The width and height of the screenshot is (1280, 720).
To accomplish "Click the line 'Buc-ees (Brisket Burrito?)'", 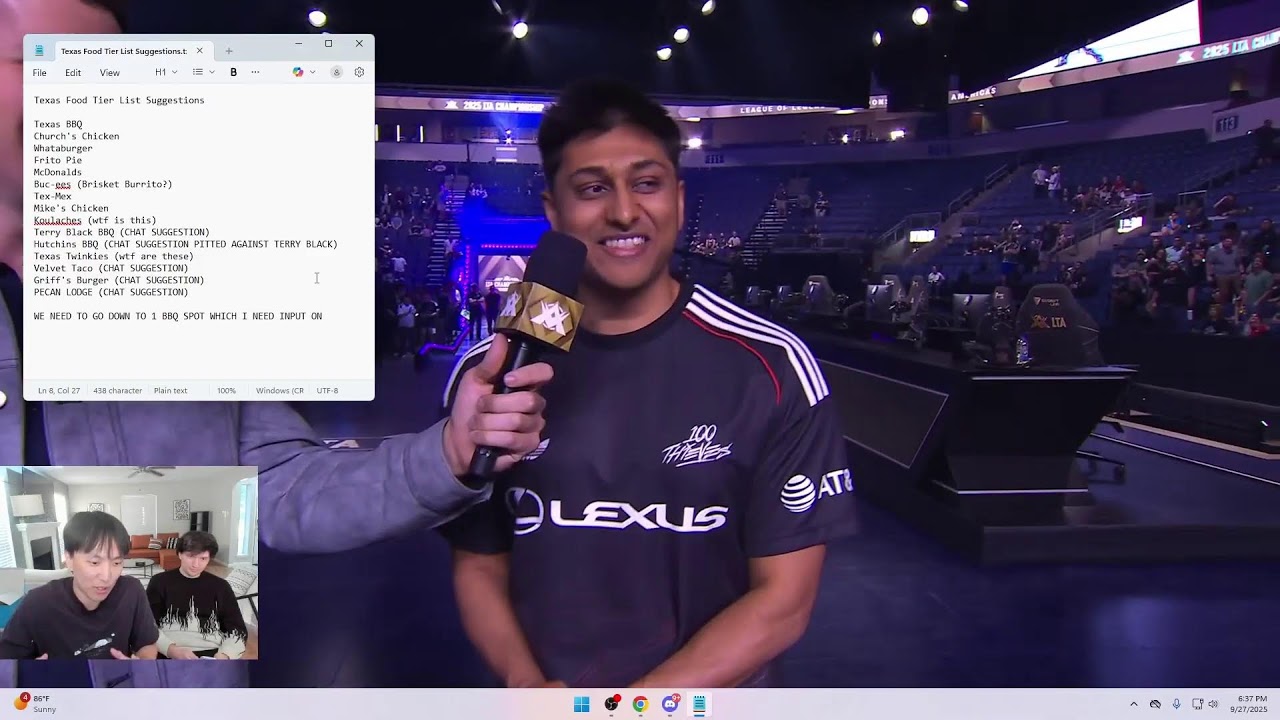I will coord(103,184).
